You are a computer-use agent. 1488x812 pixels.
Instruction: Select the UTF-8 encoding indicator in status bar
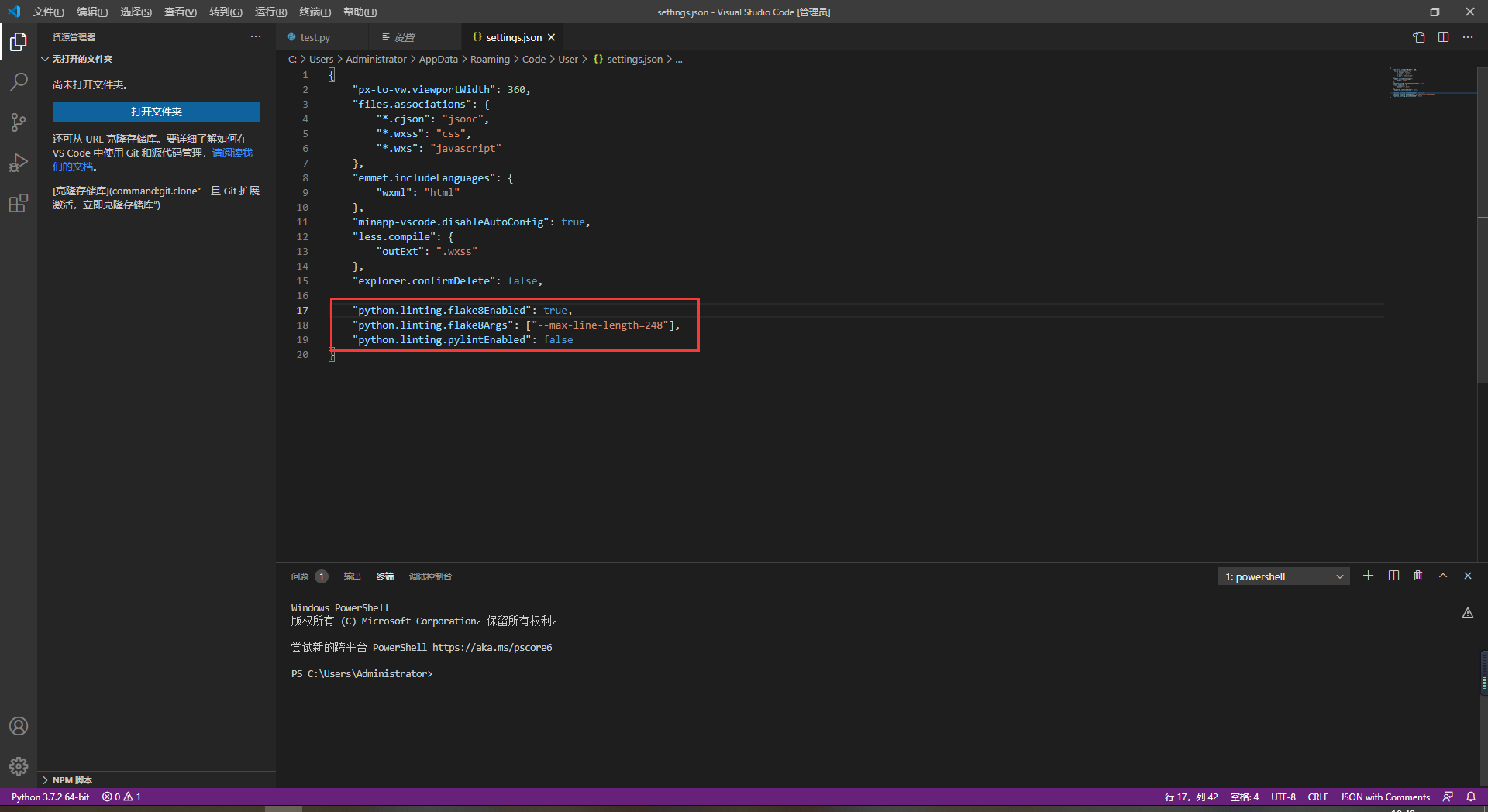point(1283,797)
